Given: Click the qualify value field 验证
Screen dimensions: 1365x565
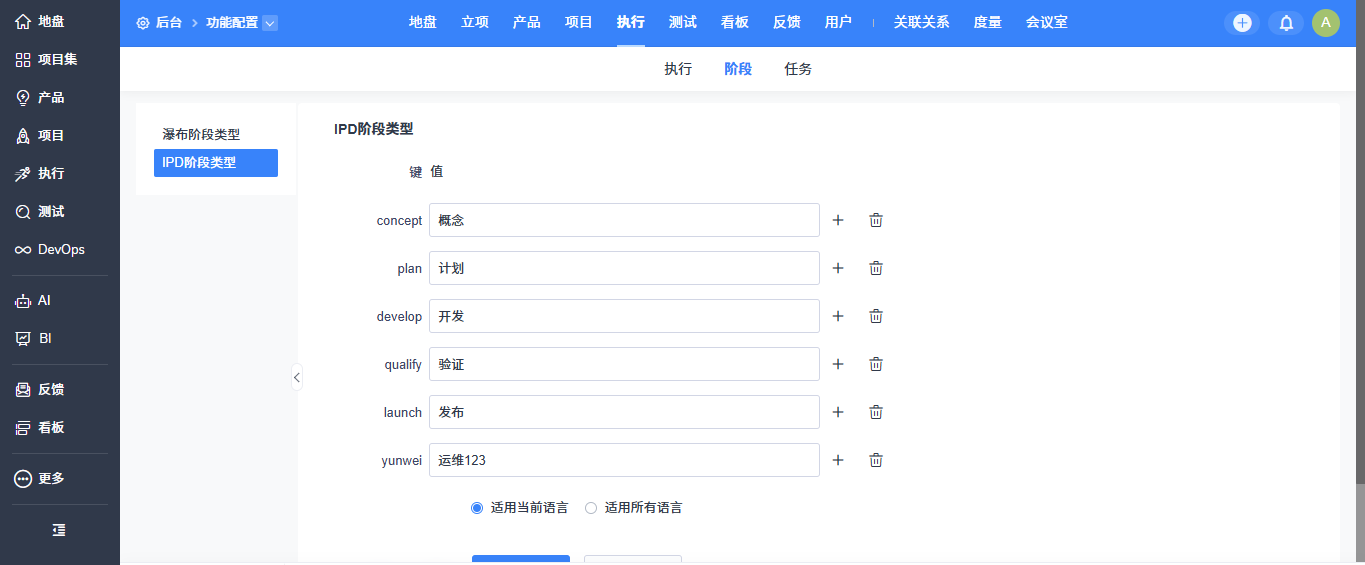Looking at the screenshot, I should click(624, 364).
